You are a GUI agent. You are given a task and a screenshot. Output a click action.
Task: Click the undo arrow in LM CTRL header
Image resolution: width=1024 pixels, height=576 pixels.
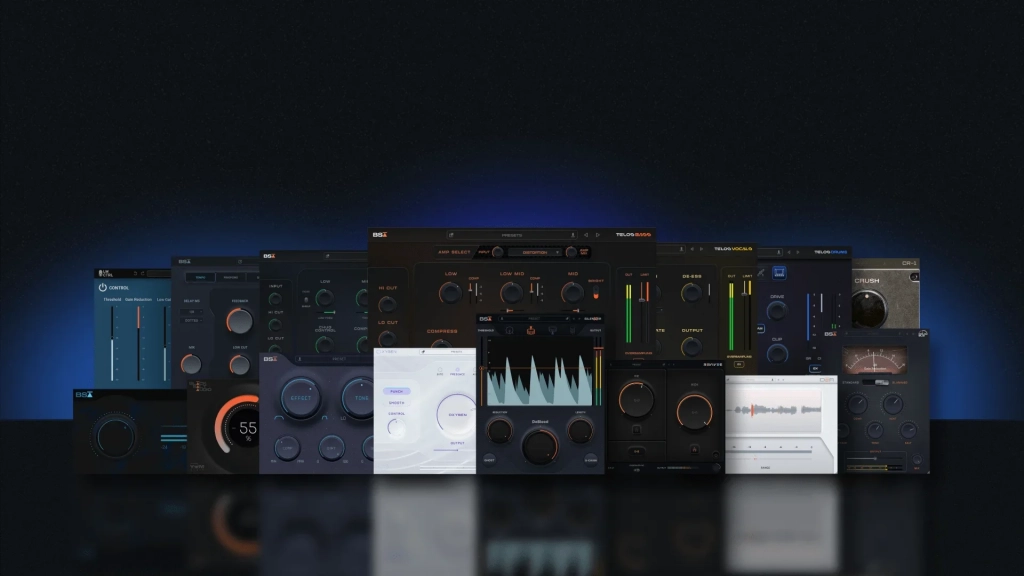135,273
